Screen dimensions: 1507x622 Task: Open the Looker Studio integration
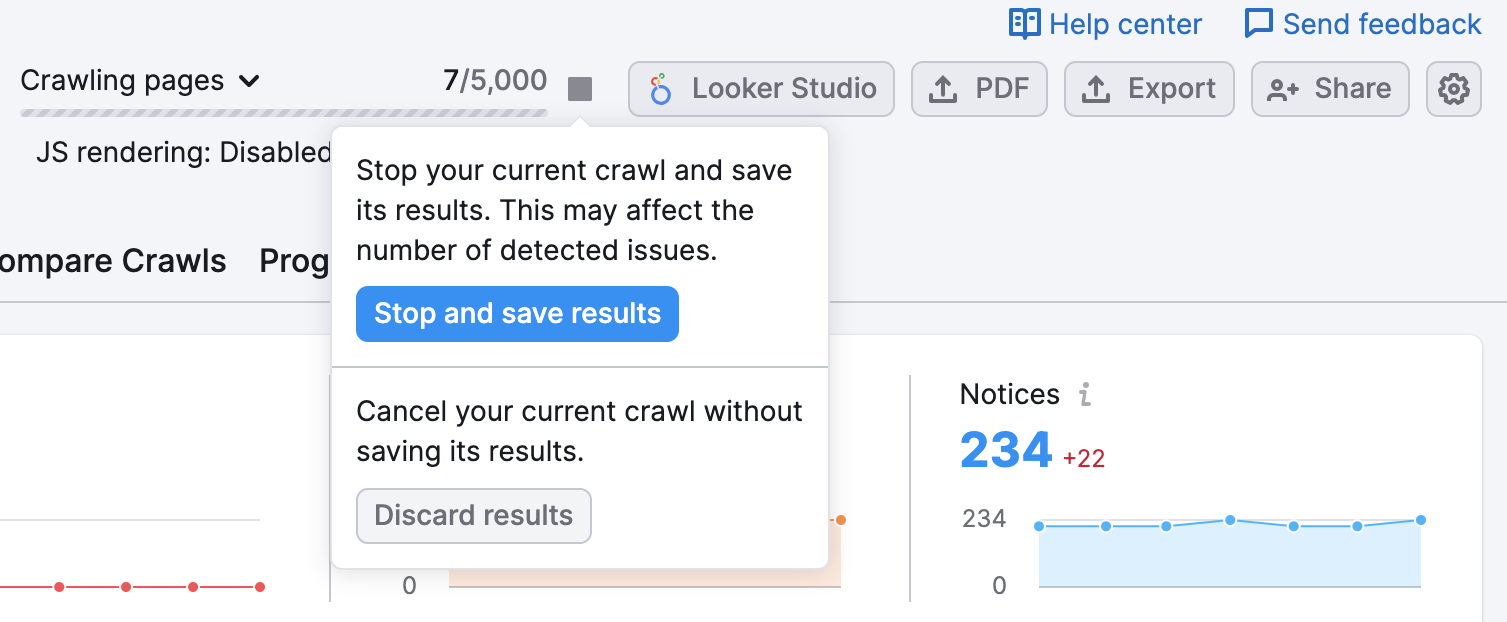(761, 89)
